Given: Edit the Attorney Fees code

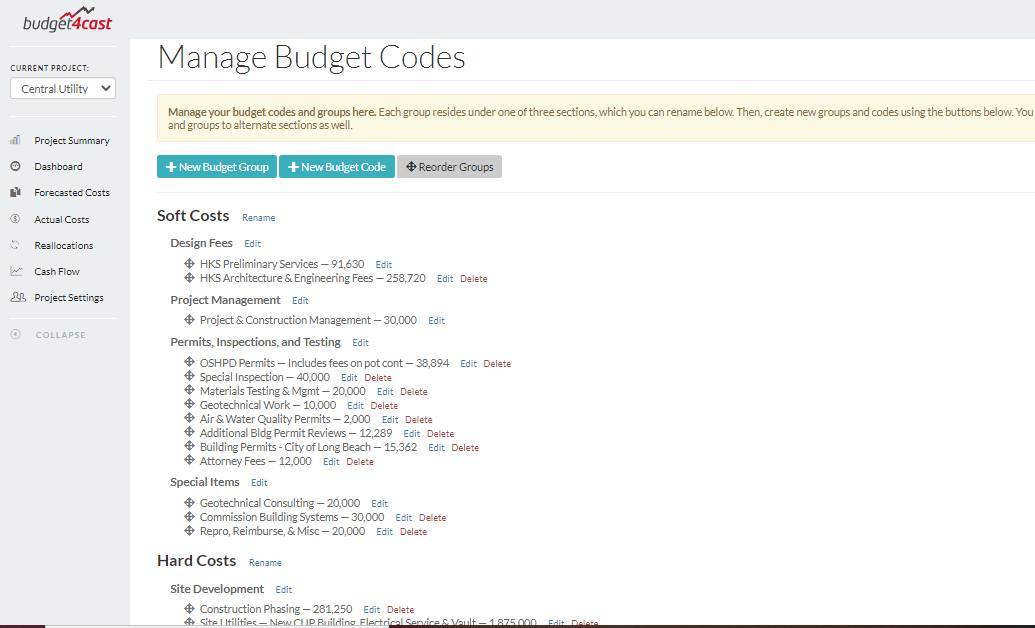Looking at the screenshot, I should pos(331,462).
